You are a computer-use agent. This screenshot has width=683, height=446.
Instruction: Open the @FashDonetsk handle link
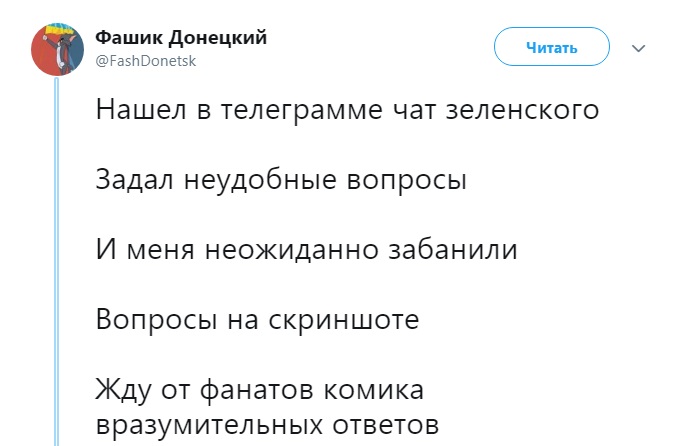(x=145, y=61)
